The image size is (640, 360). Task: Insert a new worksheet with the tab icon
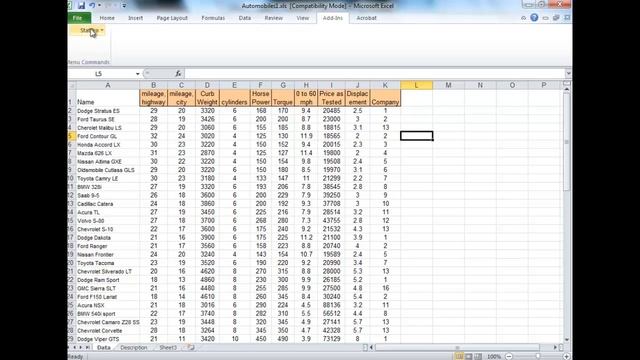(191, 348)
